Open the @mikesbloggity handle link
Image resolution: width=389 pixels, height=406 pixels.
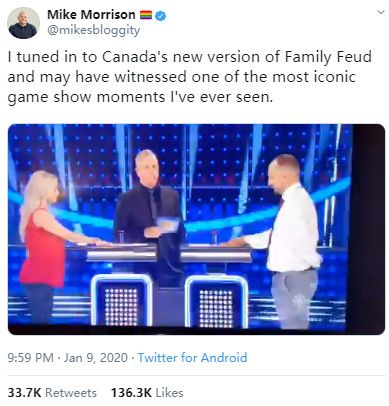pyautogui.click(x=94, y=30)
